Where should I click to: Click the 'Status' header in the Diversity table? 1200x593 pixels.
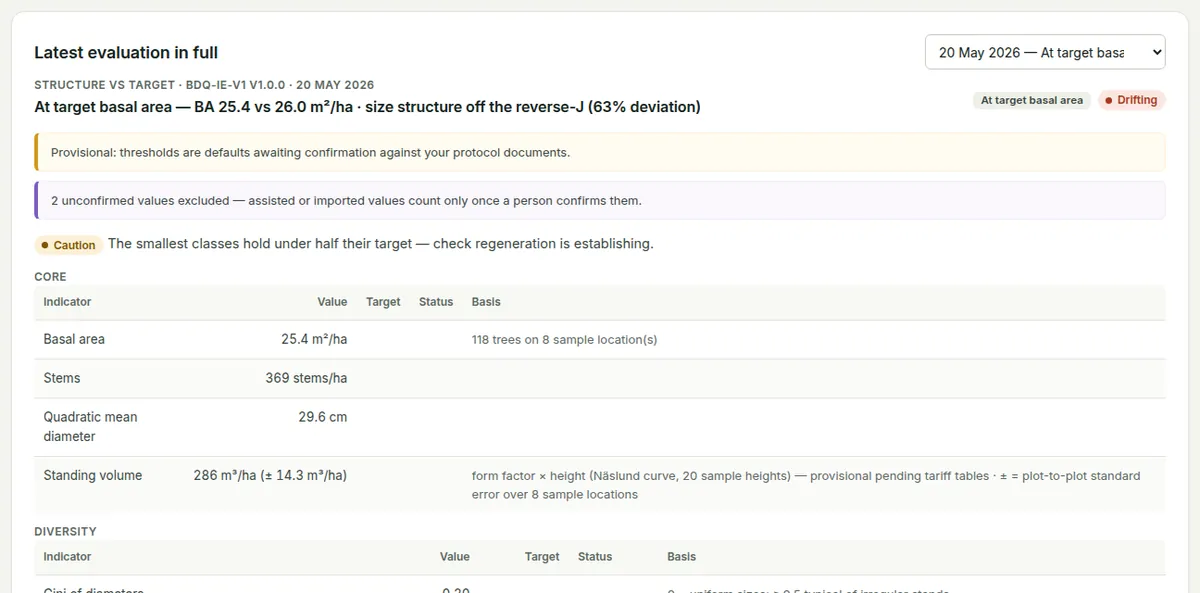[595, 557]
